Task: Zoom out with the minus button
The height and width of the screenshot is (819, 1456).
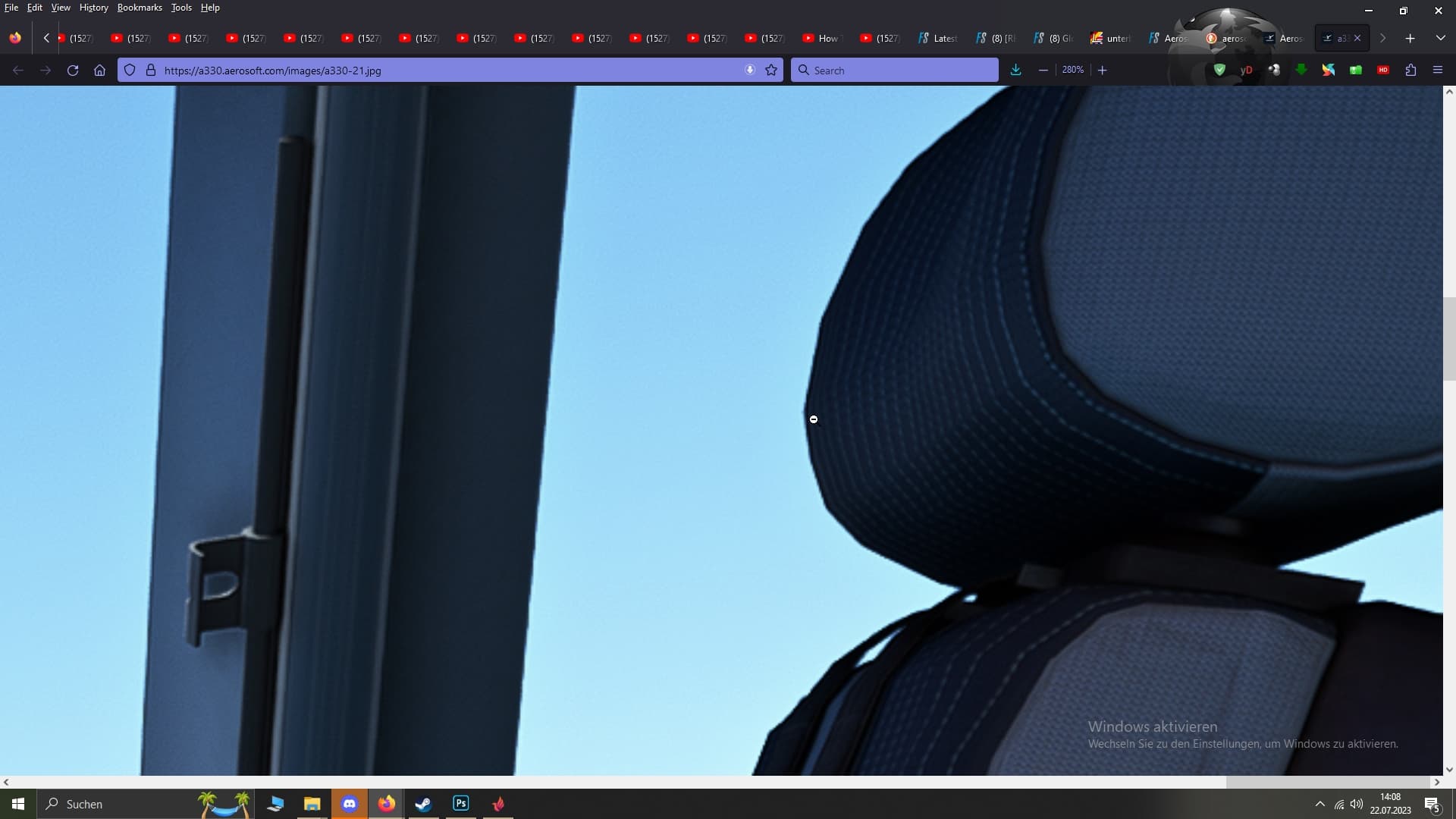Action: [x=1043, y=70]
